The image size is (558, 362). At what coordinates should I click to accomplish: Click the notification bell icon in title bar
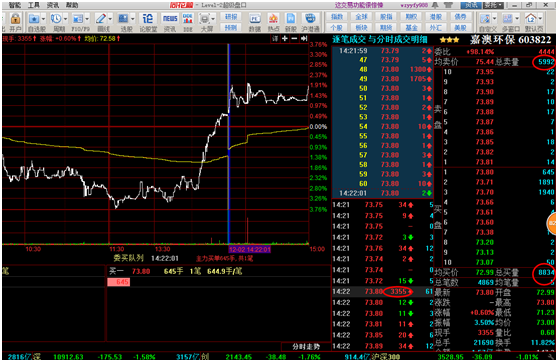click(435, 5)
